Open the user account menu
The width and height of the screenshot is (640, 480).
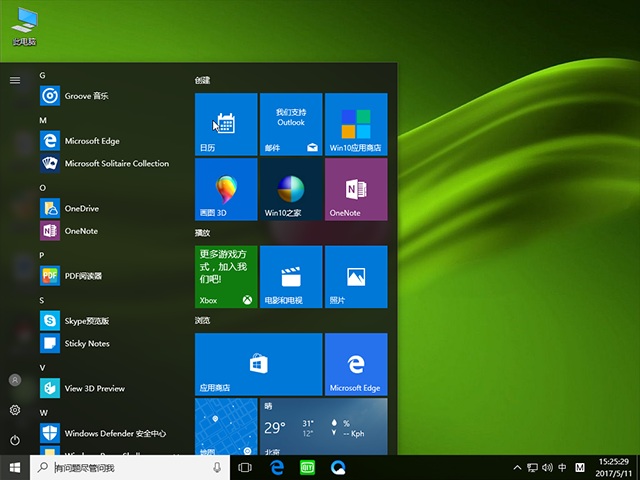point(15,380)
